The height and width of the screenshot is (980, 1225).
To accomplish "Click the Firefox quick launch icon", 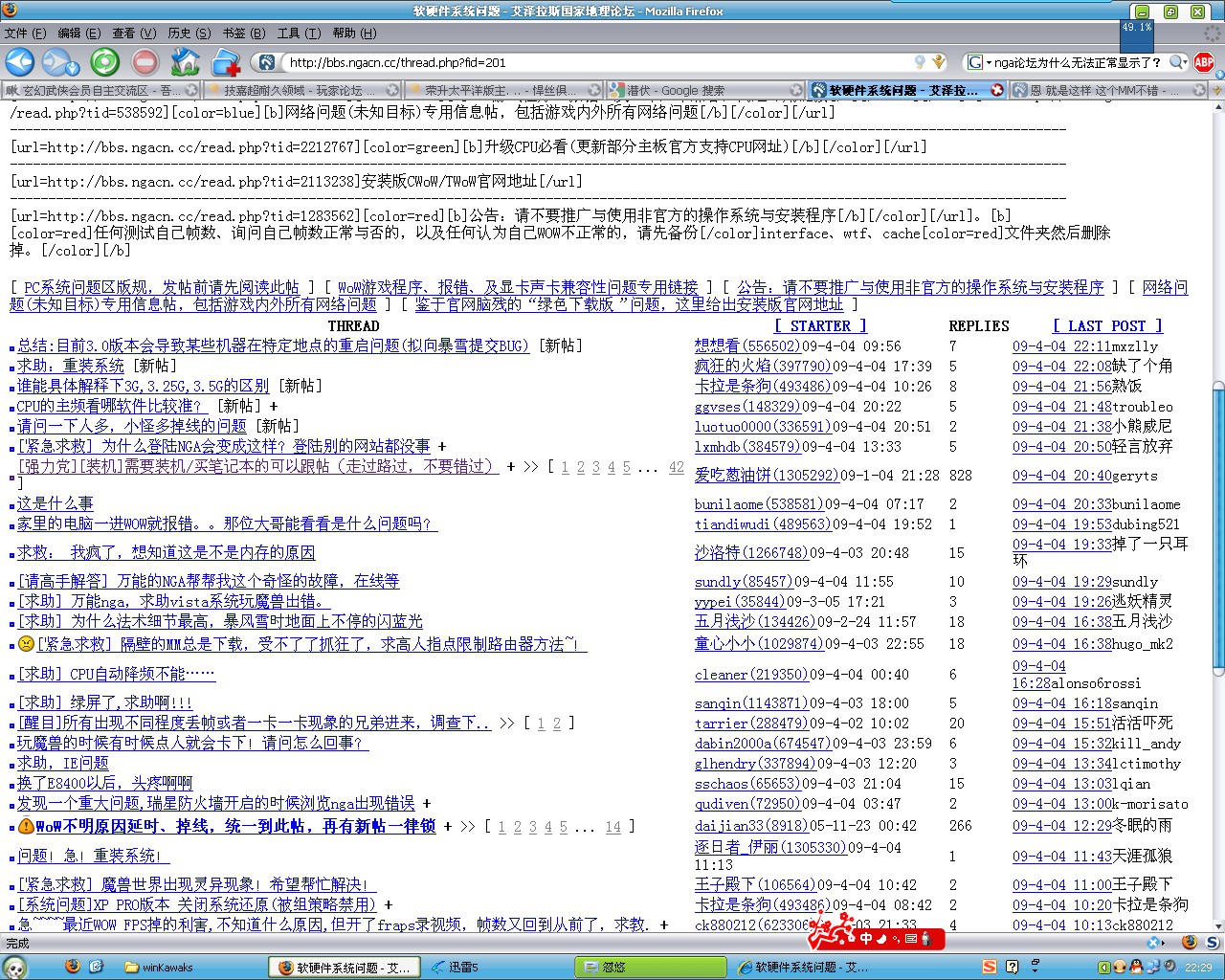I will [72, 967].
